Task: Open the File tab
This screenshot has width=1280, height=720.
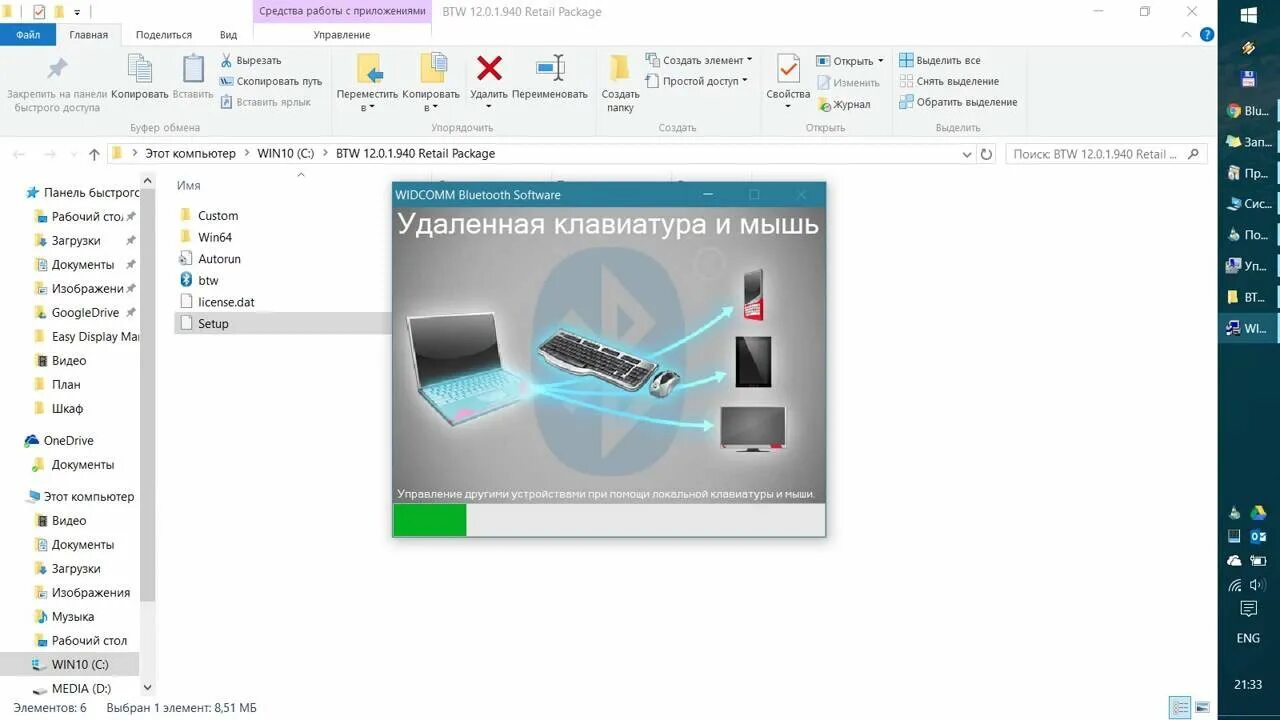Action: (x=28, y=34)
